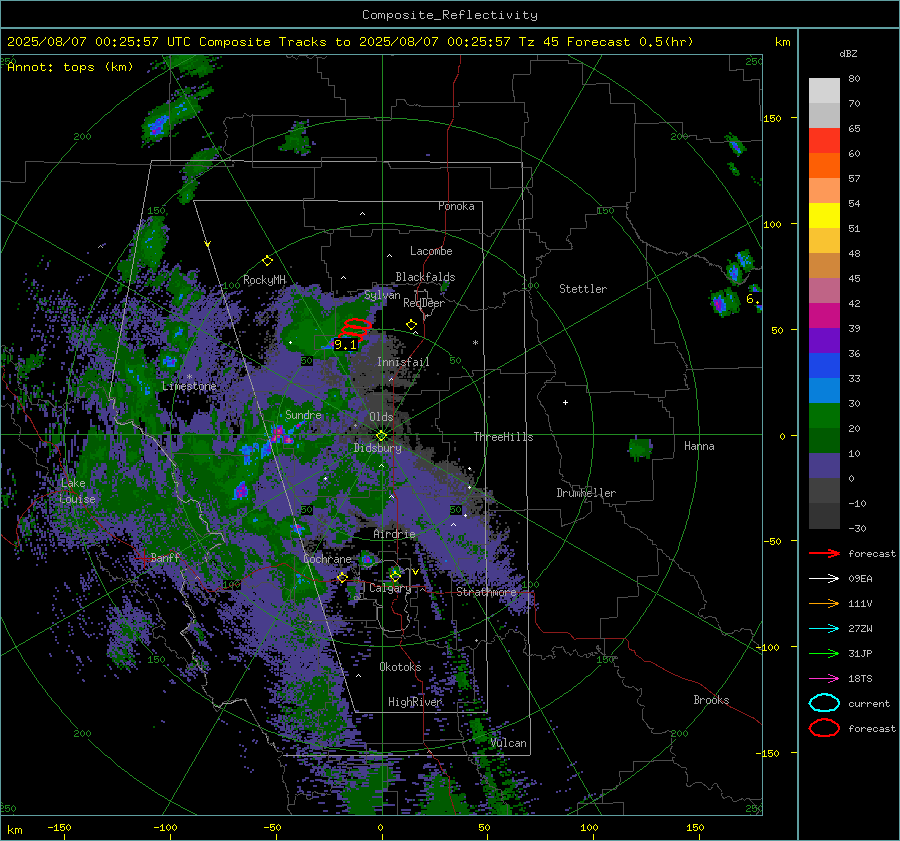Click the Stettler city label
This screenshot has height=841, width=900.
coord(583,289)
